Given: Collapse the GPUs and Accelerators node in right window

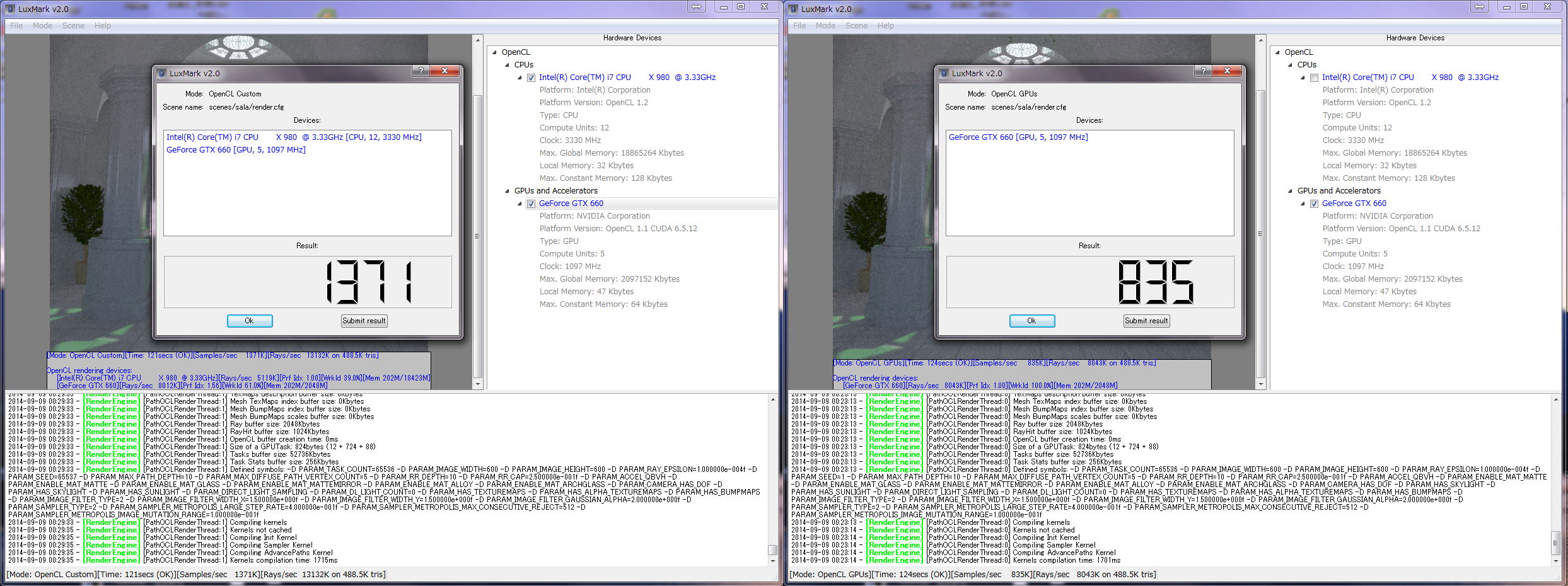Looking at the screenshot, I should (1290, 191).
